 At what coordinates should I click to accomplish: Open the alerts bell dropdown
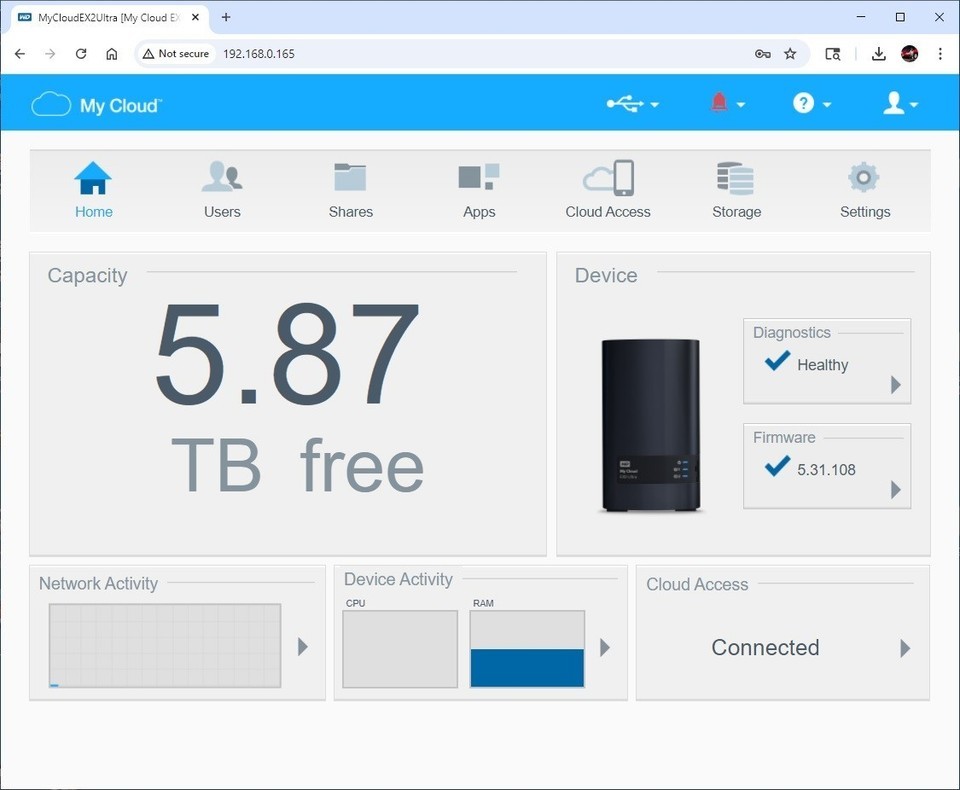pyautogui.click(x=726, y=104)
